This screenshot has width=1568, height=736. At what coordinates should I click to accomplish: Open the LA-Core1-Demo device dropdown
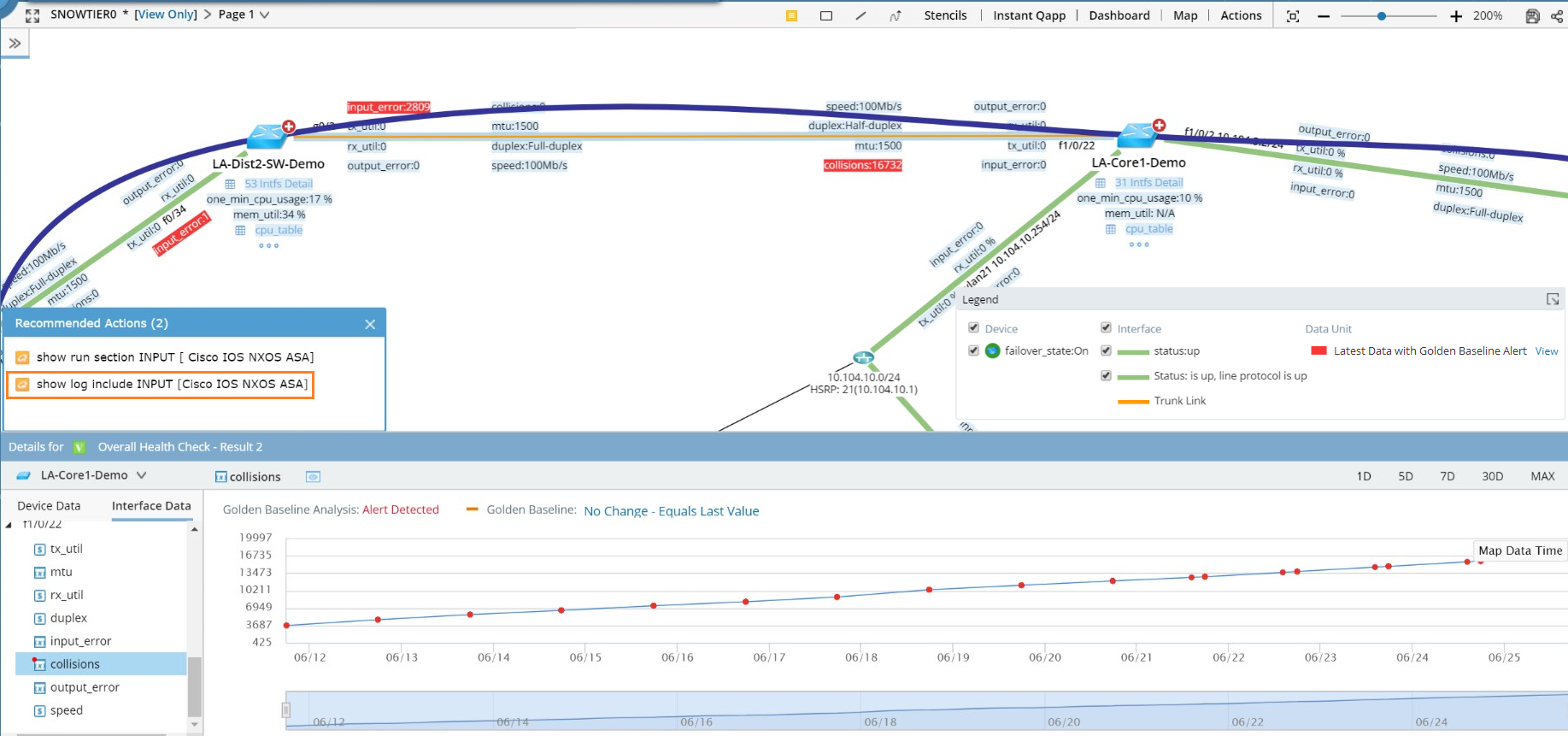141,475
